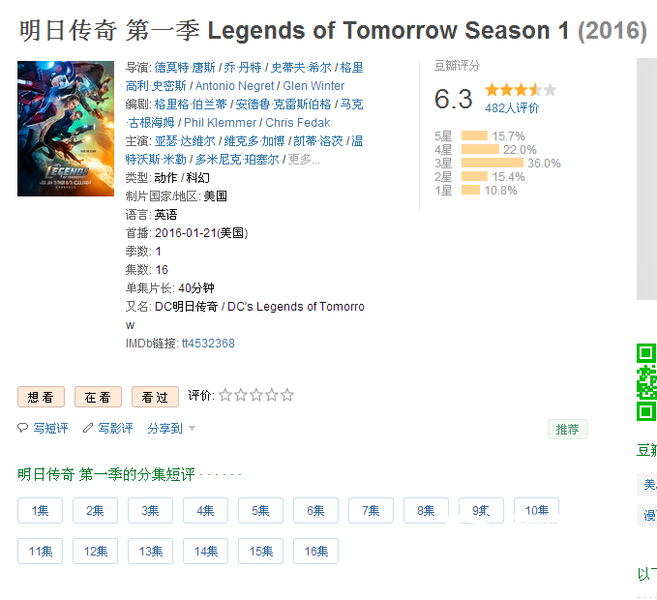
Task: Expand cast list via 更多...
Action: point(304,160)
